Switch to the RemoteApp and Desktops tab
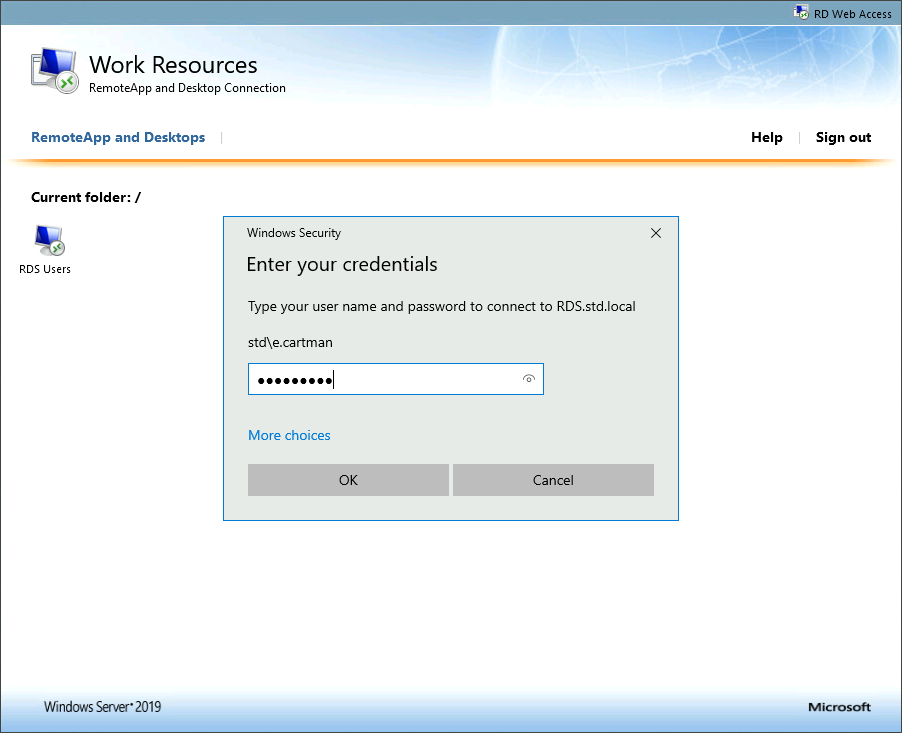902x733 pixels. (x=118, y=137)
